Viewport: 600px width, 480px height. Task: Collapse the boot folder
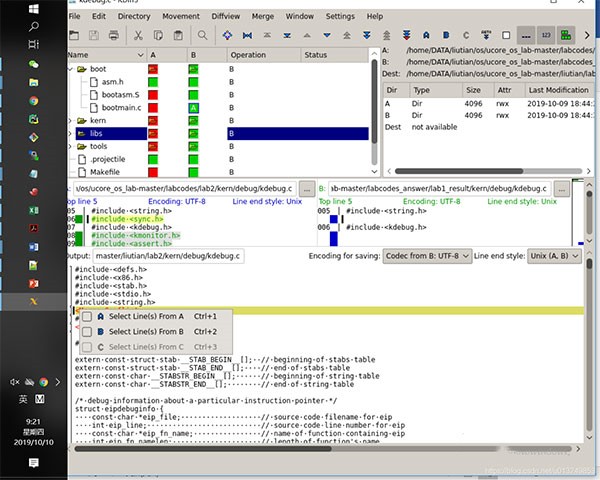pyautogui.click(x=70, y=69)
